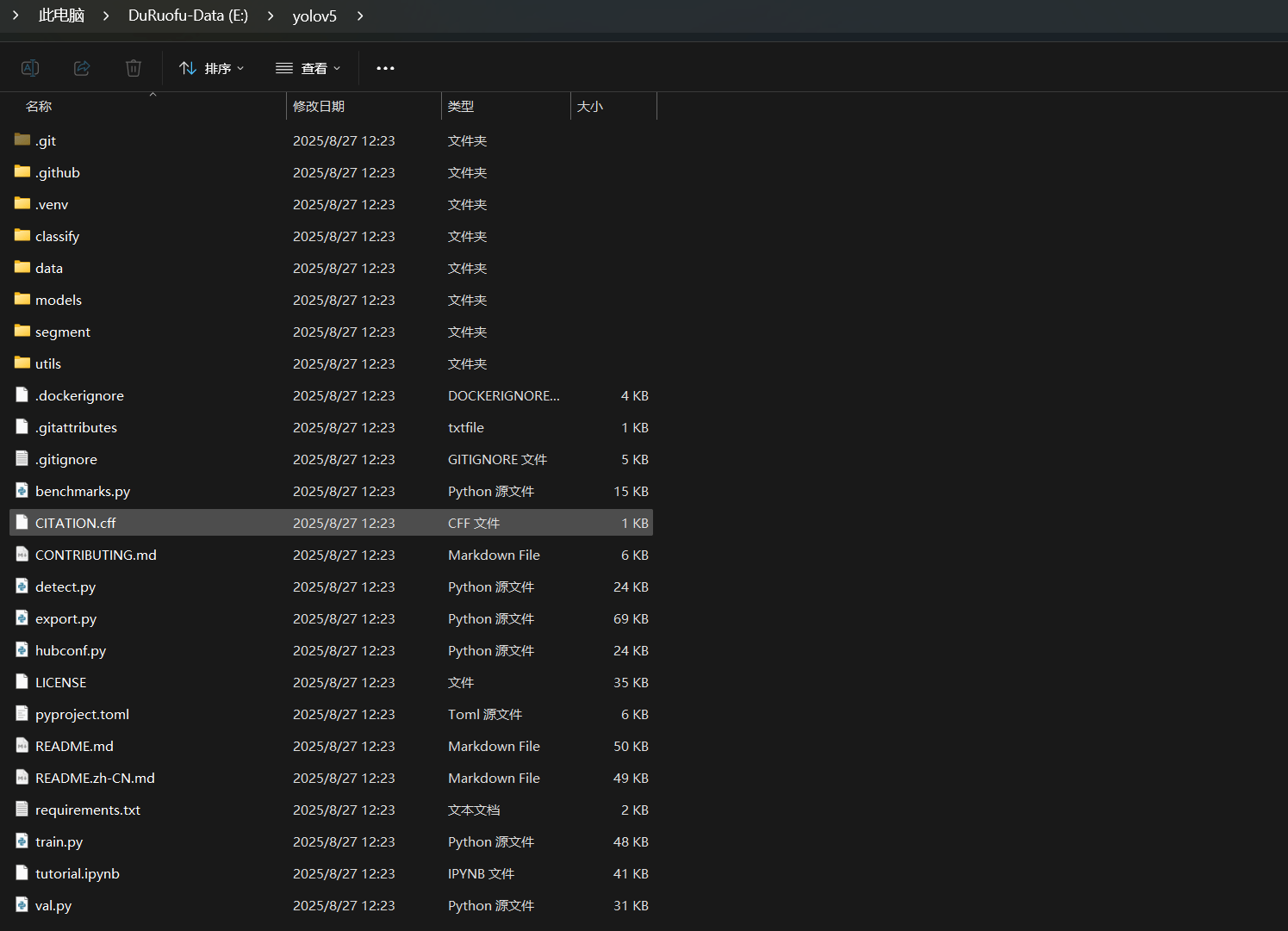1288x931 pixels.
Task: Expand chevron after DuRuofu-Data (E:) breadcrumb
Action: (x=271, y=16)
